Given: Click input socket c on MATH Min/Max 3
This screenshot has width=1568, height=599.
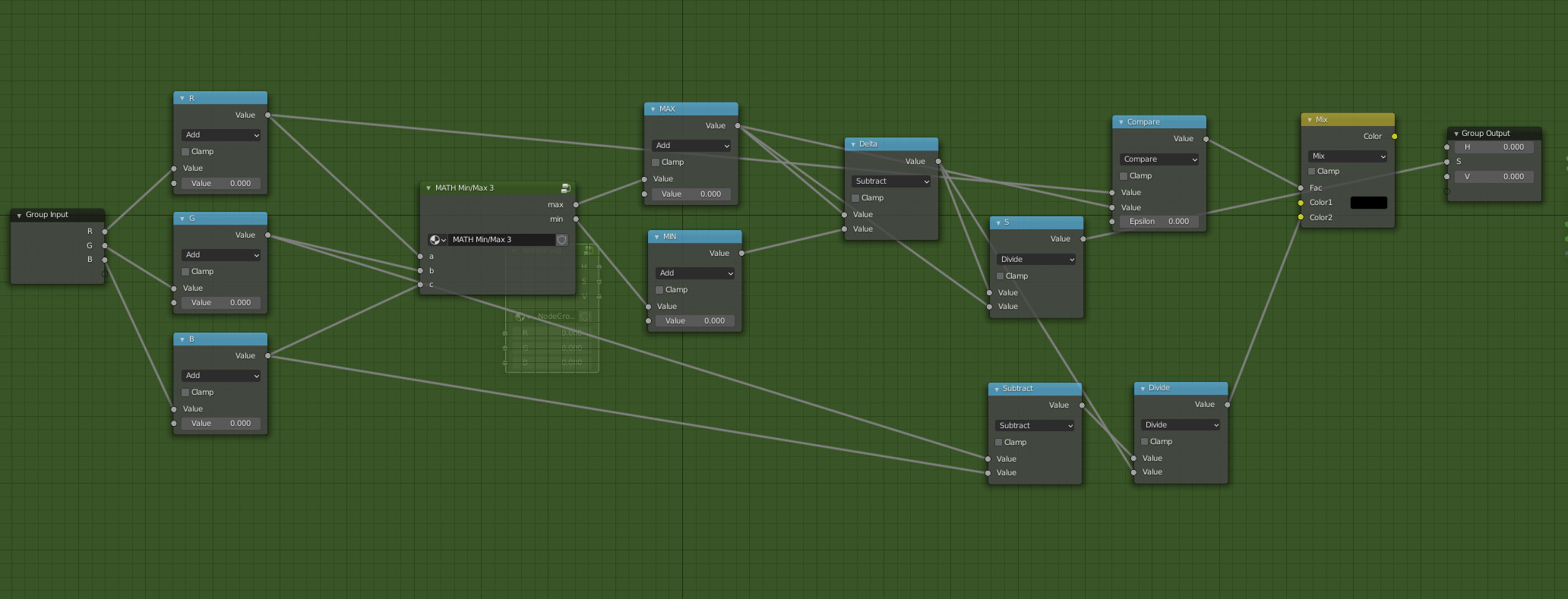Looking at the screenshot, I should tap(420, 285).
